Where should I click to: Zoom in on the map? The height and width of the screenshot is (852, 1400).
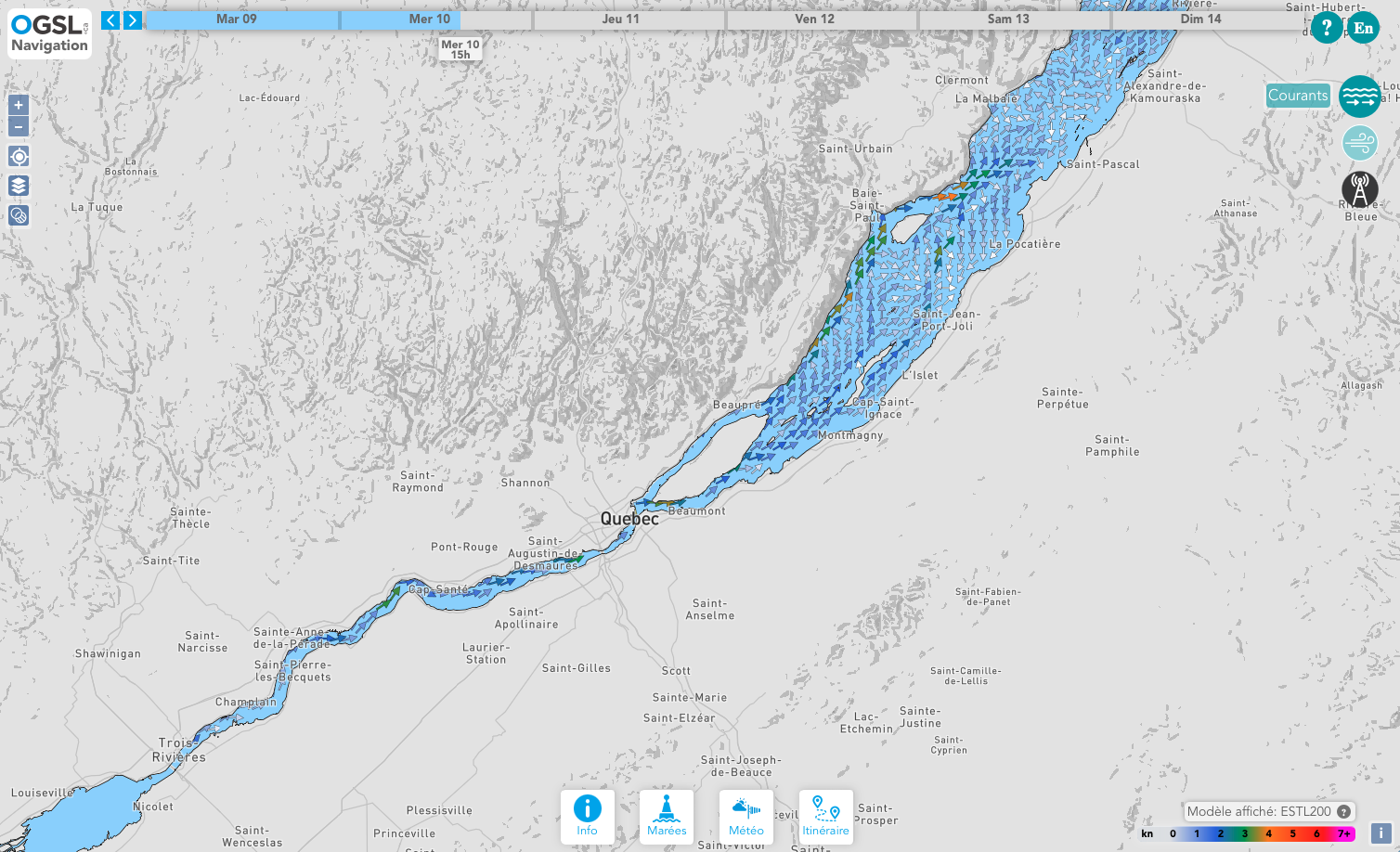click(x=19, y=105)
